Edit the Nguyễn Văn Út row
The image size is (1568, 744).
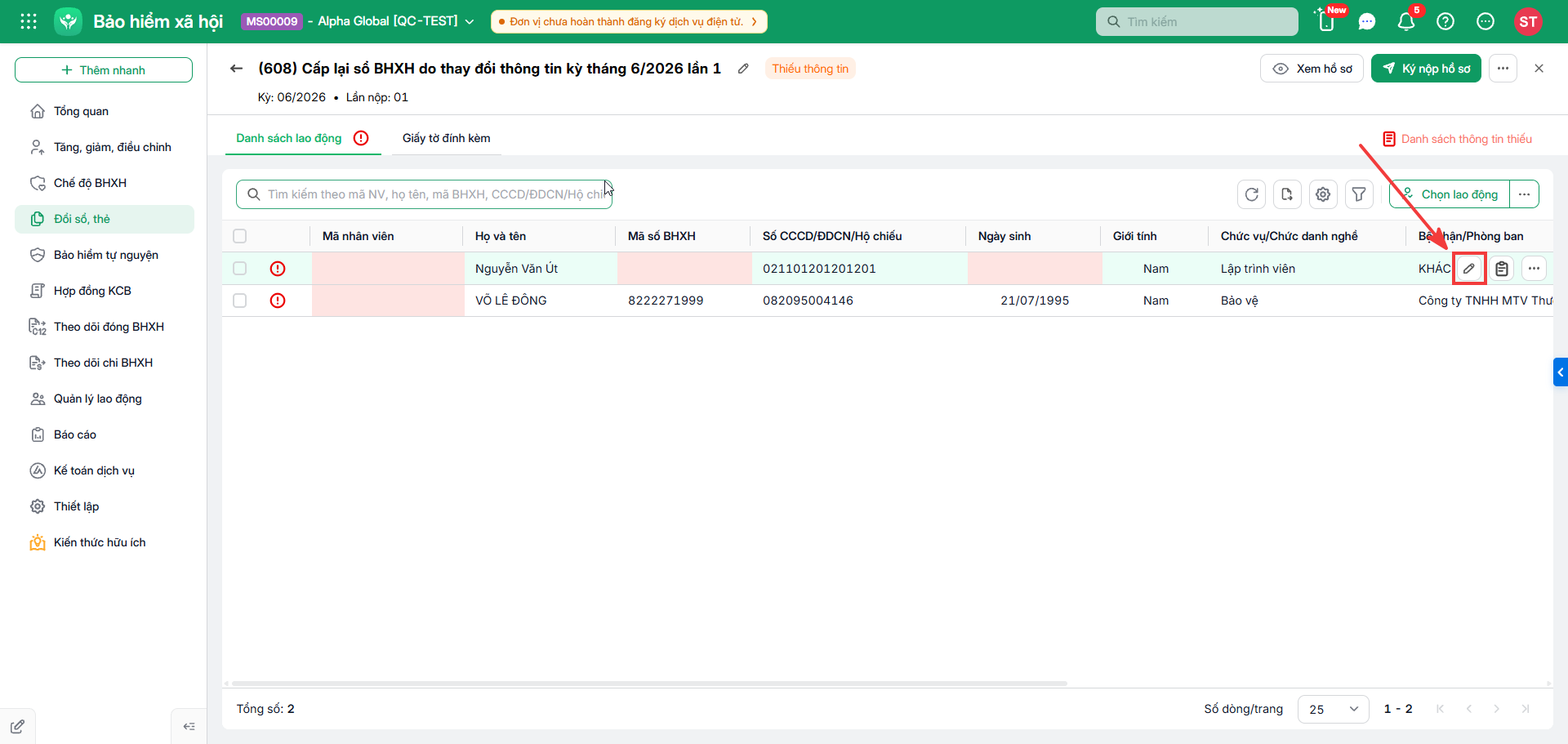click(1469, 269)
